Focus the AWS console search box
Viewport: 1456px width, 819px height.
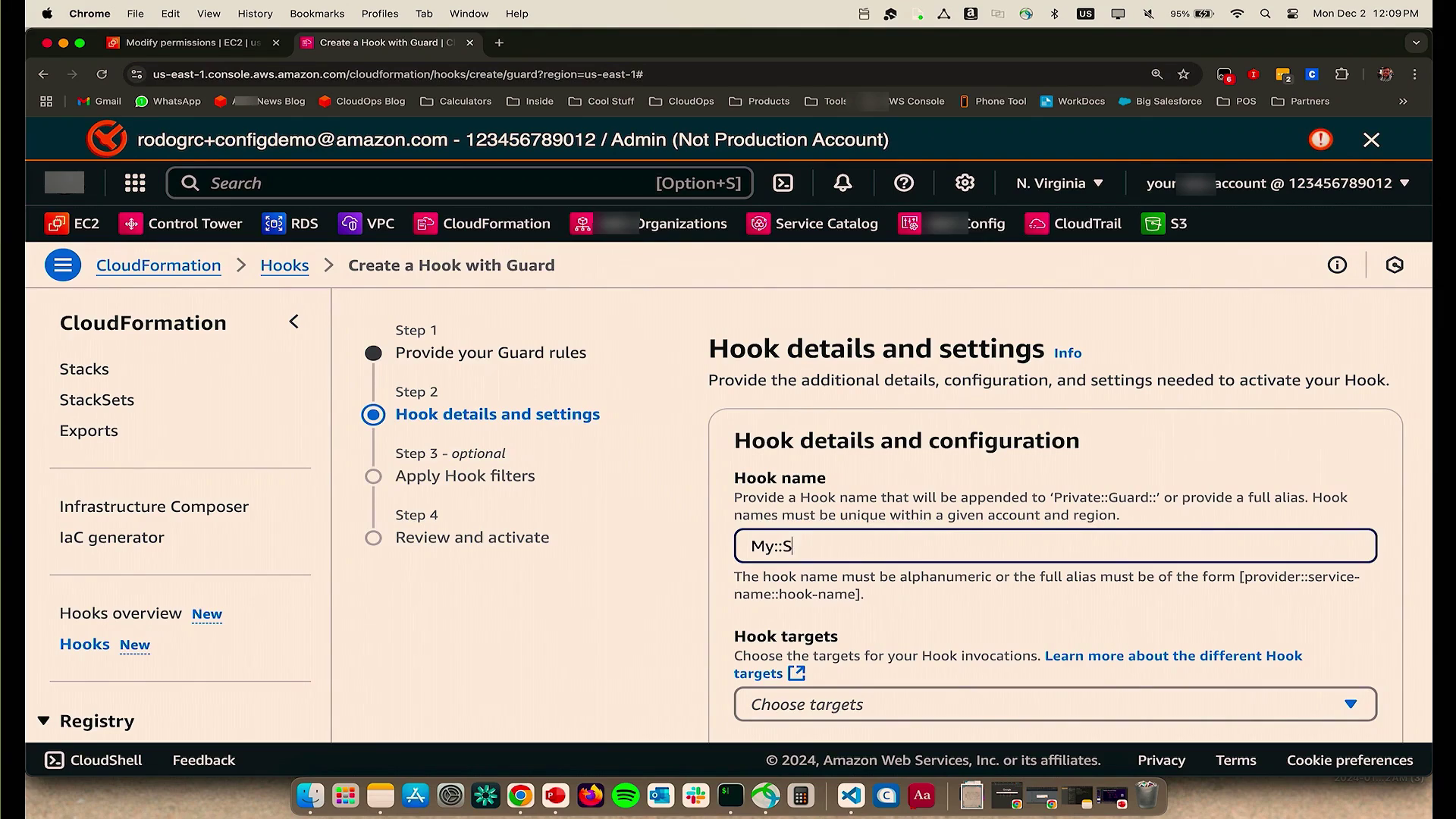(460, 183)
